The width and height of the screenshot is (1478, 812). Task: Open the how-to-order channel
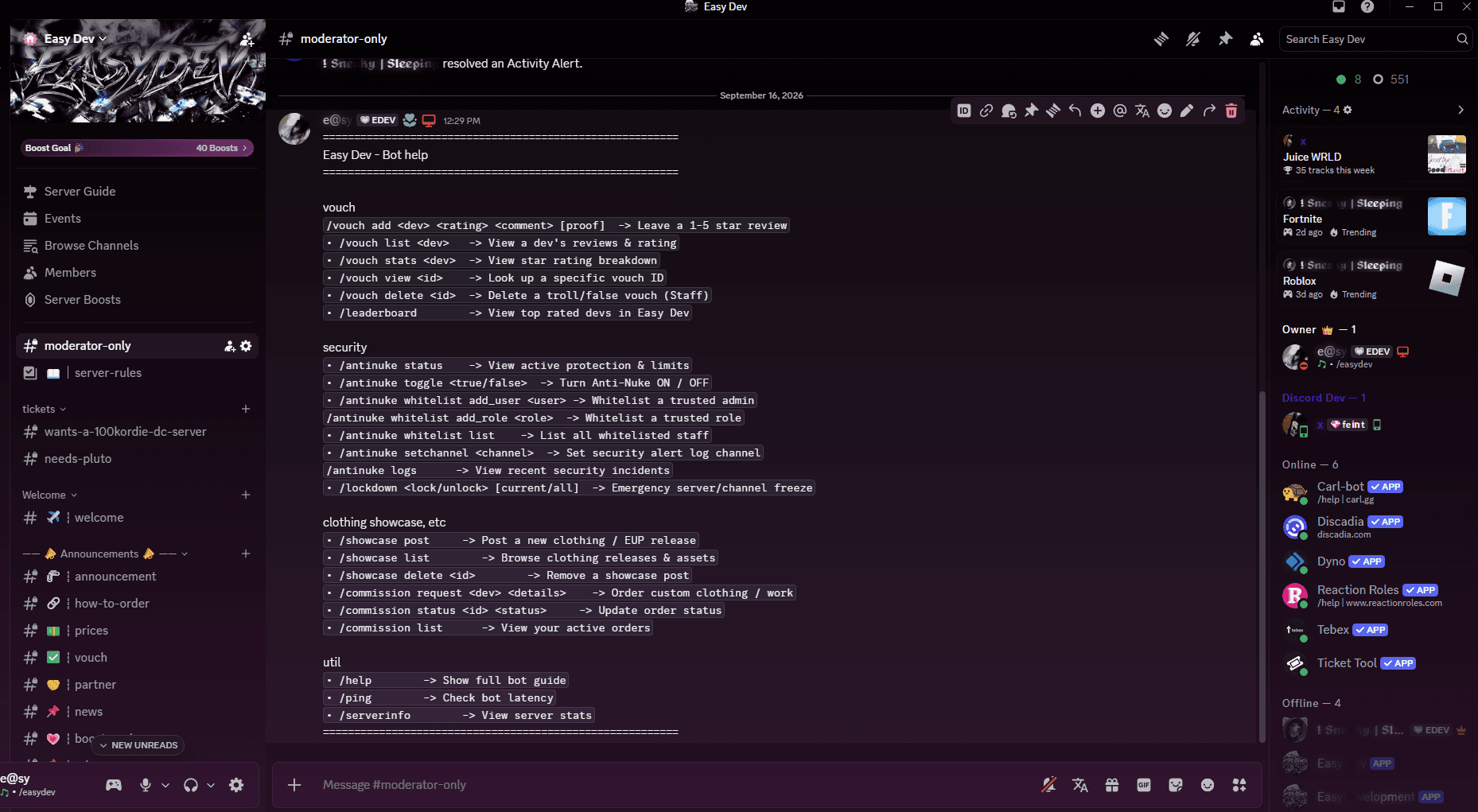[137, 604]
